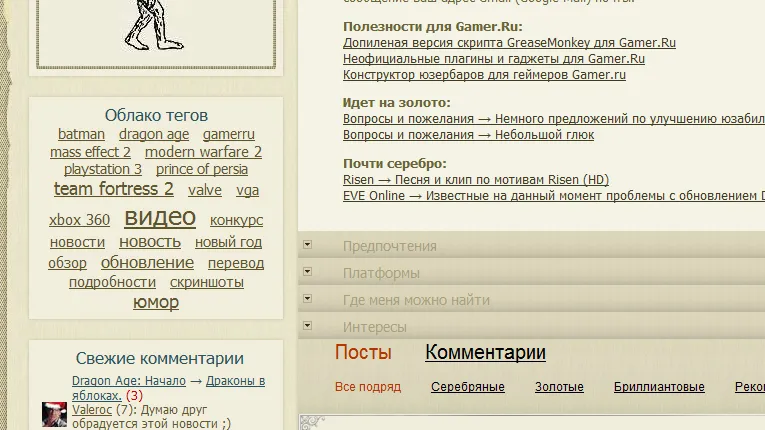Viewport: 765px width, 430px height.
Task: Open the team fortress 2 tag
Action: click(x=114, y=189)
